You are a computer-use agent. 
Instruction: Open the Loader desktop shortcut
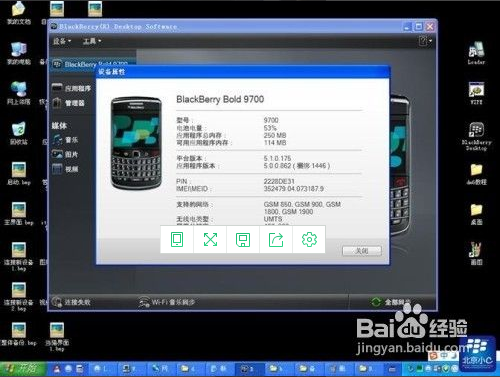(x=476, y=53)
